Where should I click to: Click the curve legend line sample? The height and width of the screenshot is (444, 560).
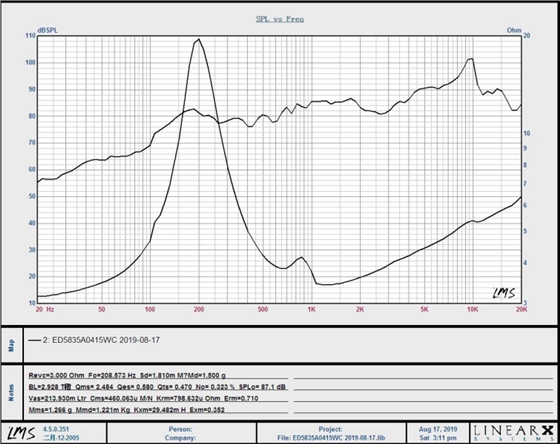tap(35, 340)
